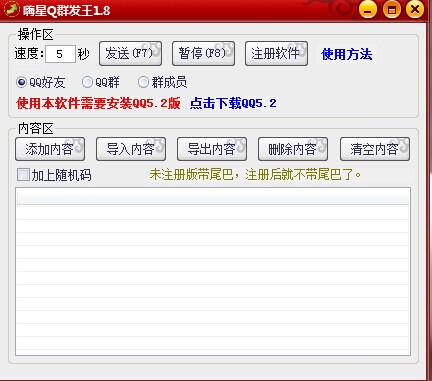Open 注册软件 registration

pos(276,53)
